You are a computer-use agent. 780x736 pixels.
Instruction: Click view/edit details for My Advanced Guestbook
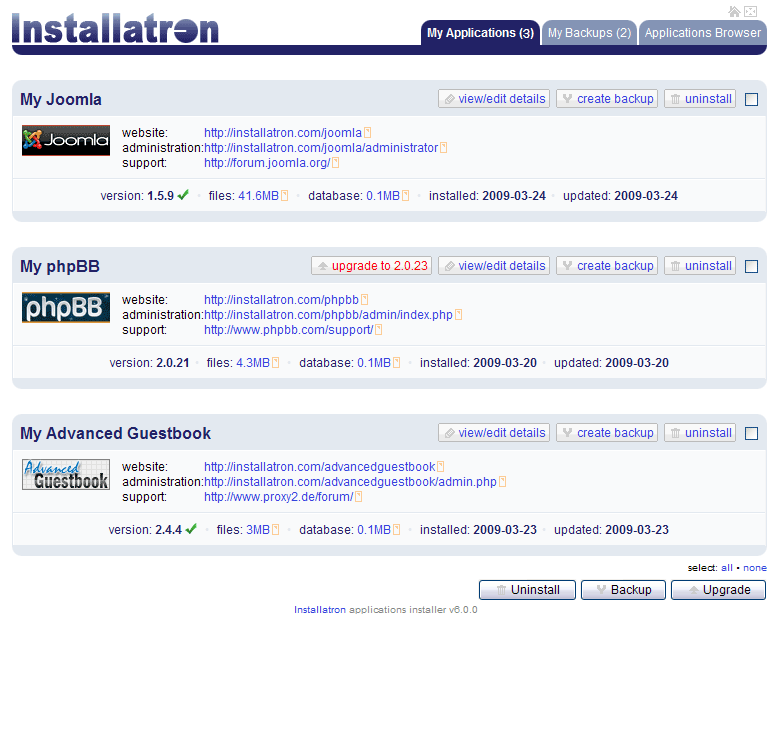point(494,433)
